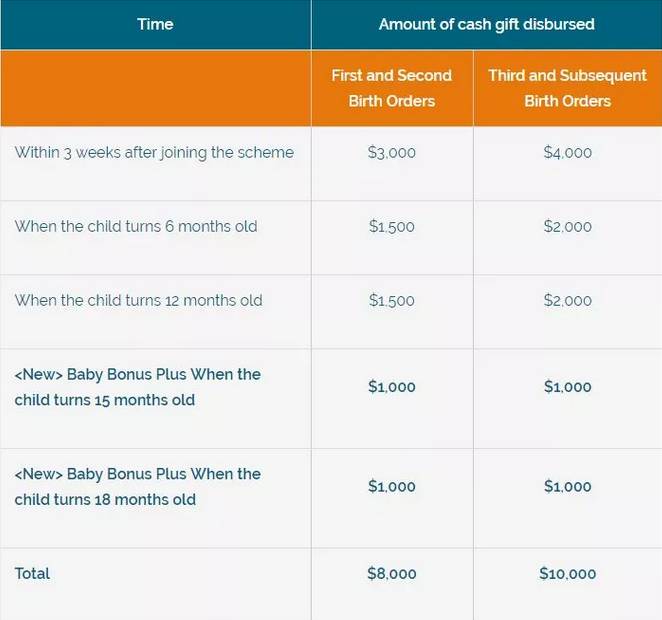
Task: Click $2,000 in the 6 months row
Action: pos(567,226)
